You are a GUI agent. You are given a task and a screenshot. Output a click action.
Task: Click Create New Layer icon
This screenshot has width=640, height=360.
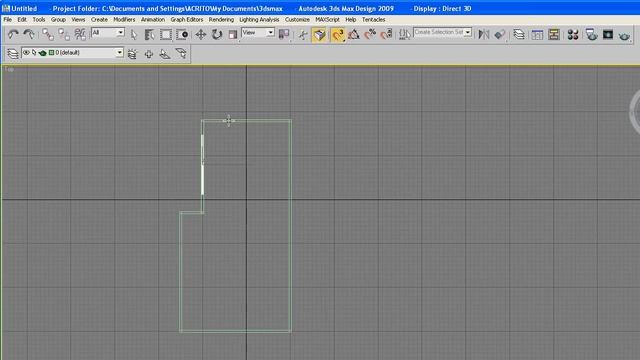pyautogui.click(x=132, y=53)
